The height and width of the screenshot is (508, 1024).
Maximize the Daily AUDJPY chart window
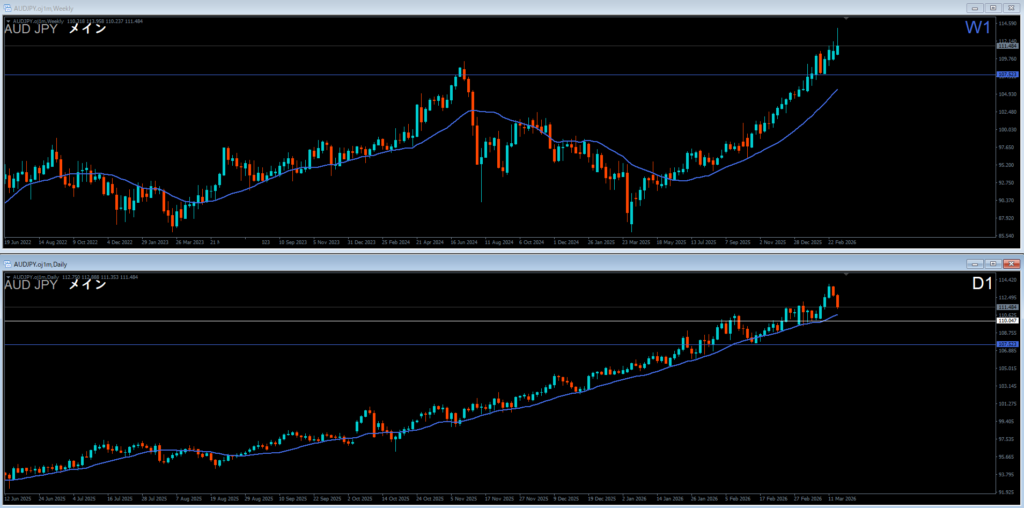(991, 263)
